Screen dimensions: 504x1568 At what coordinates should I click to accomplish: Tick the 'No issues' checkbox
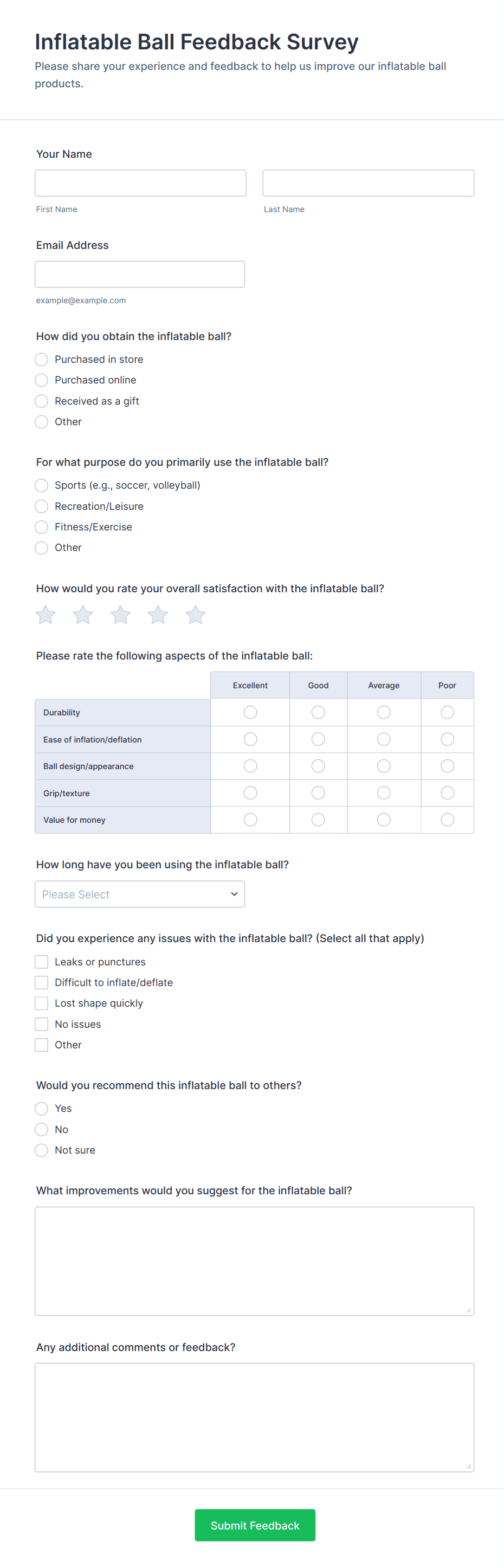[x=41, y=1024]
